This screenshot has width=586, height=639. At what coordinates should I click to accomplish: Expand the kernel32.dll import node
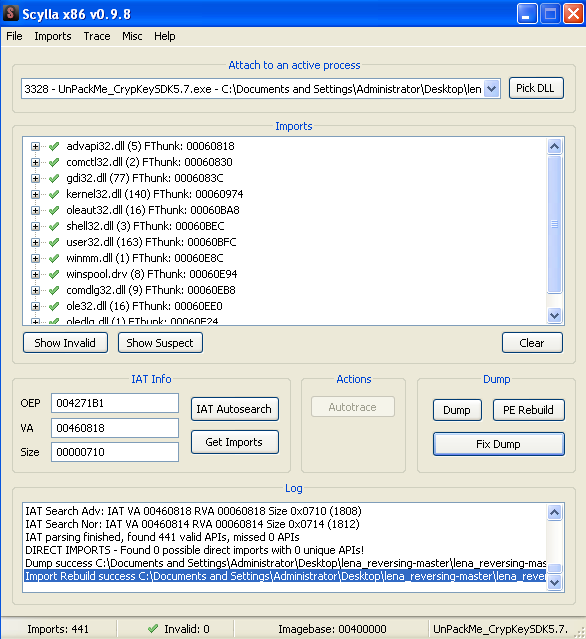(x=35, y=194)
